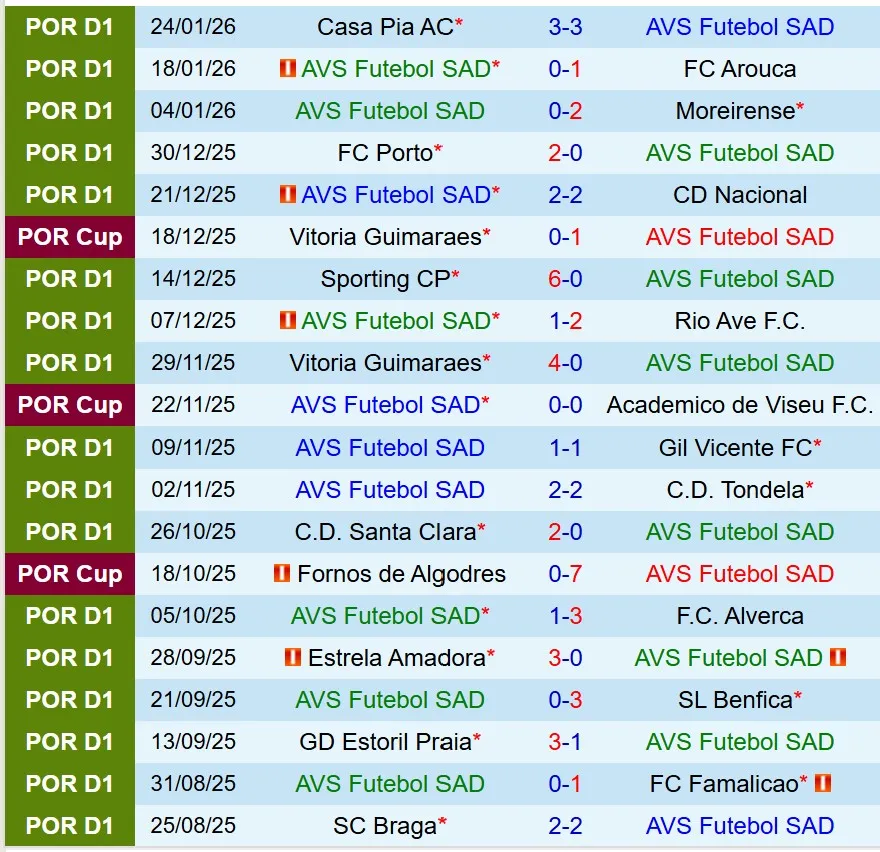Click the SL Benfica team name

click(735, 700)
